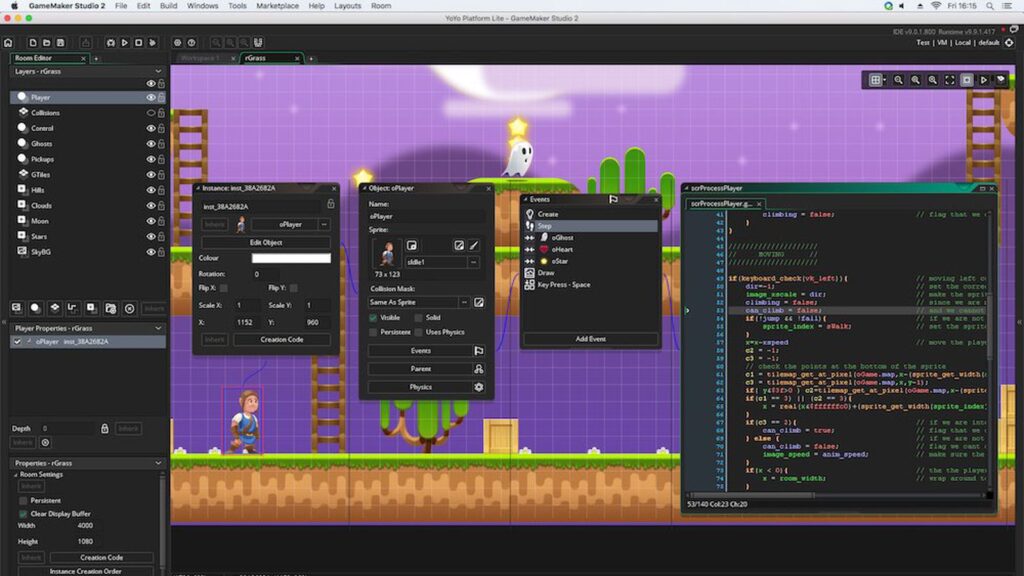1024x576 pixels.
Task: Open the sIdle1 sprite selector menu
Action: coord(473,262)
